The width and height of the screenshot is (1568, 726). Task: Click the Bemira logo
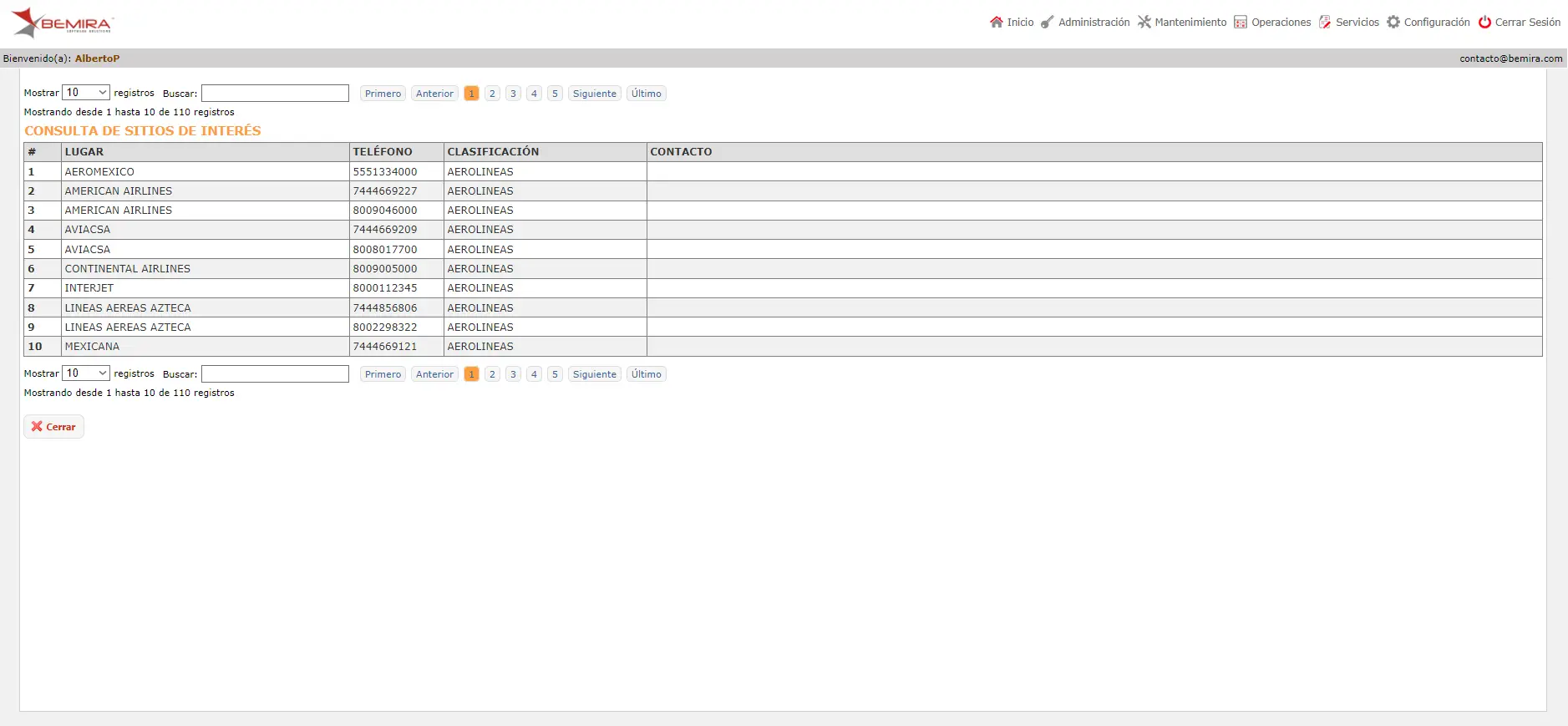(62, 23)
